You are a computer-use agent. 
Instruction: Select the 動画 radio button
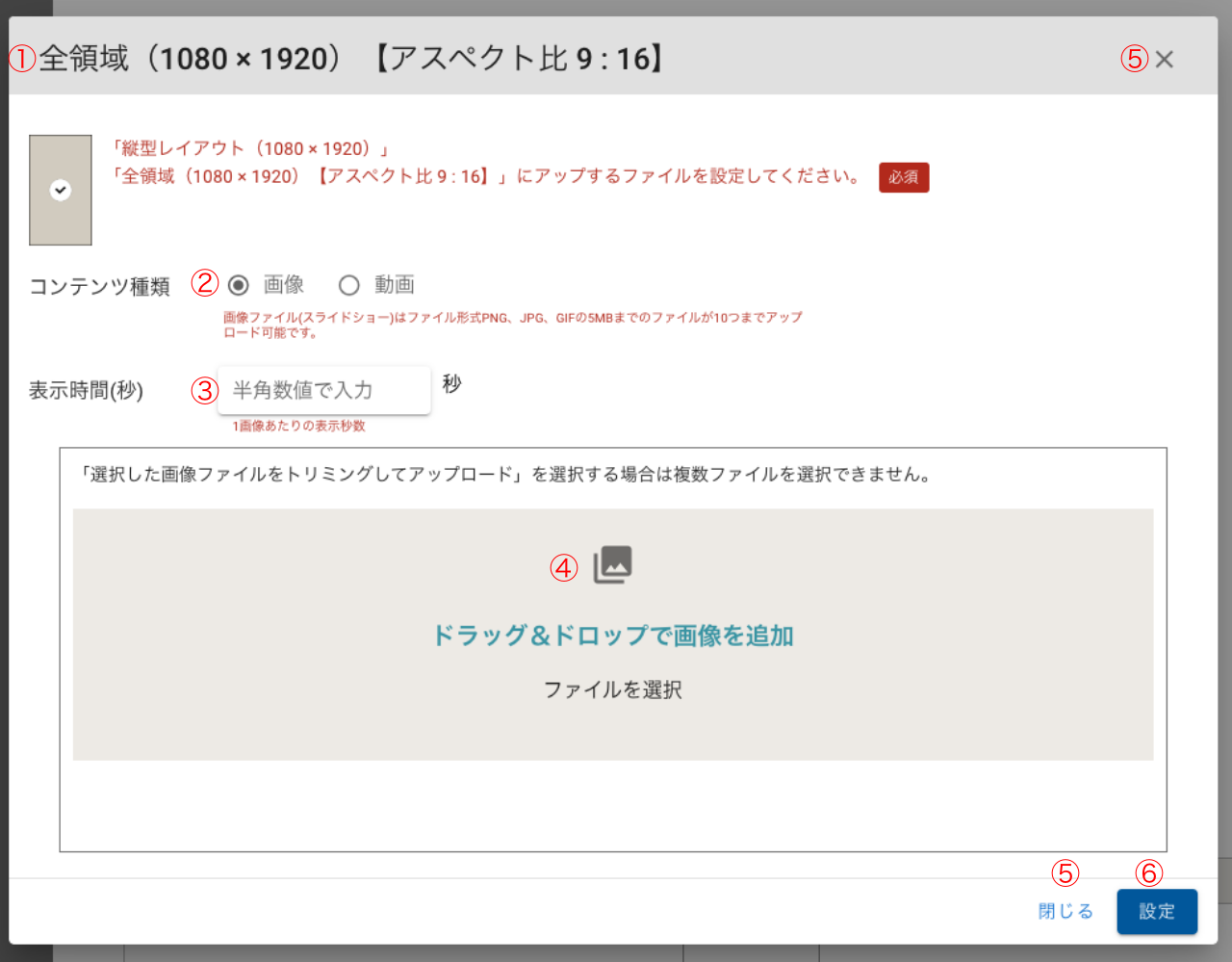pyautogui.click(x=349, y=285)
